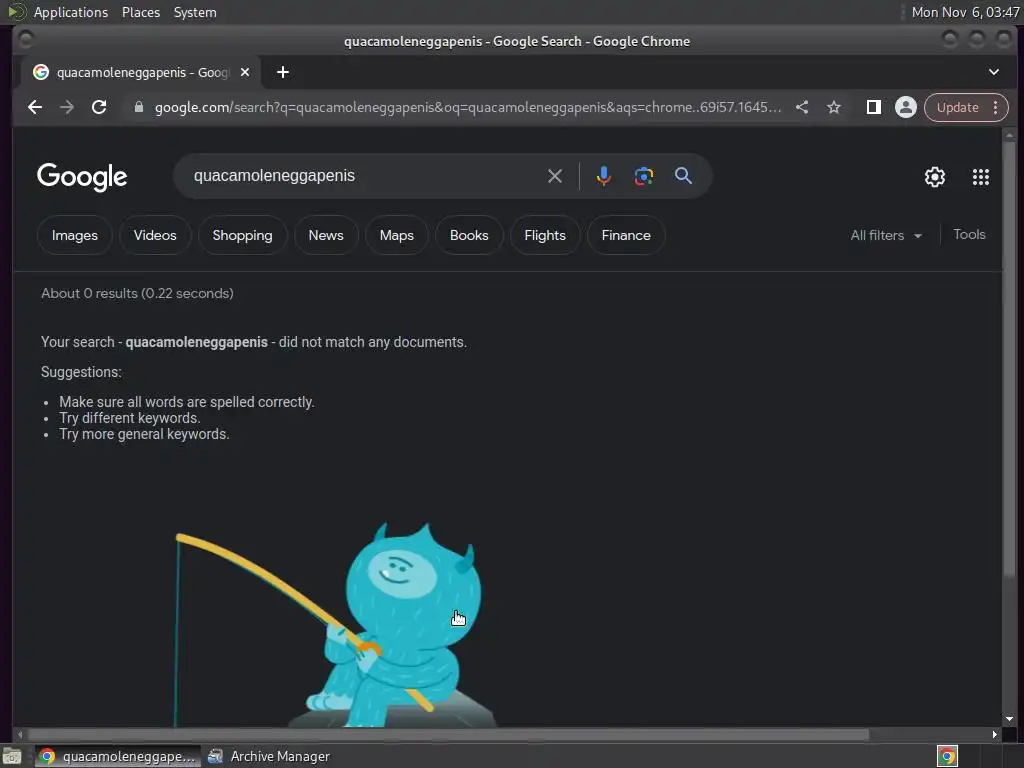Filter results by Flights
Viewport: 1024px width, 768px height.
[545, 235]
